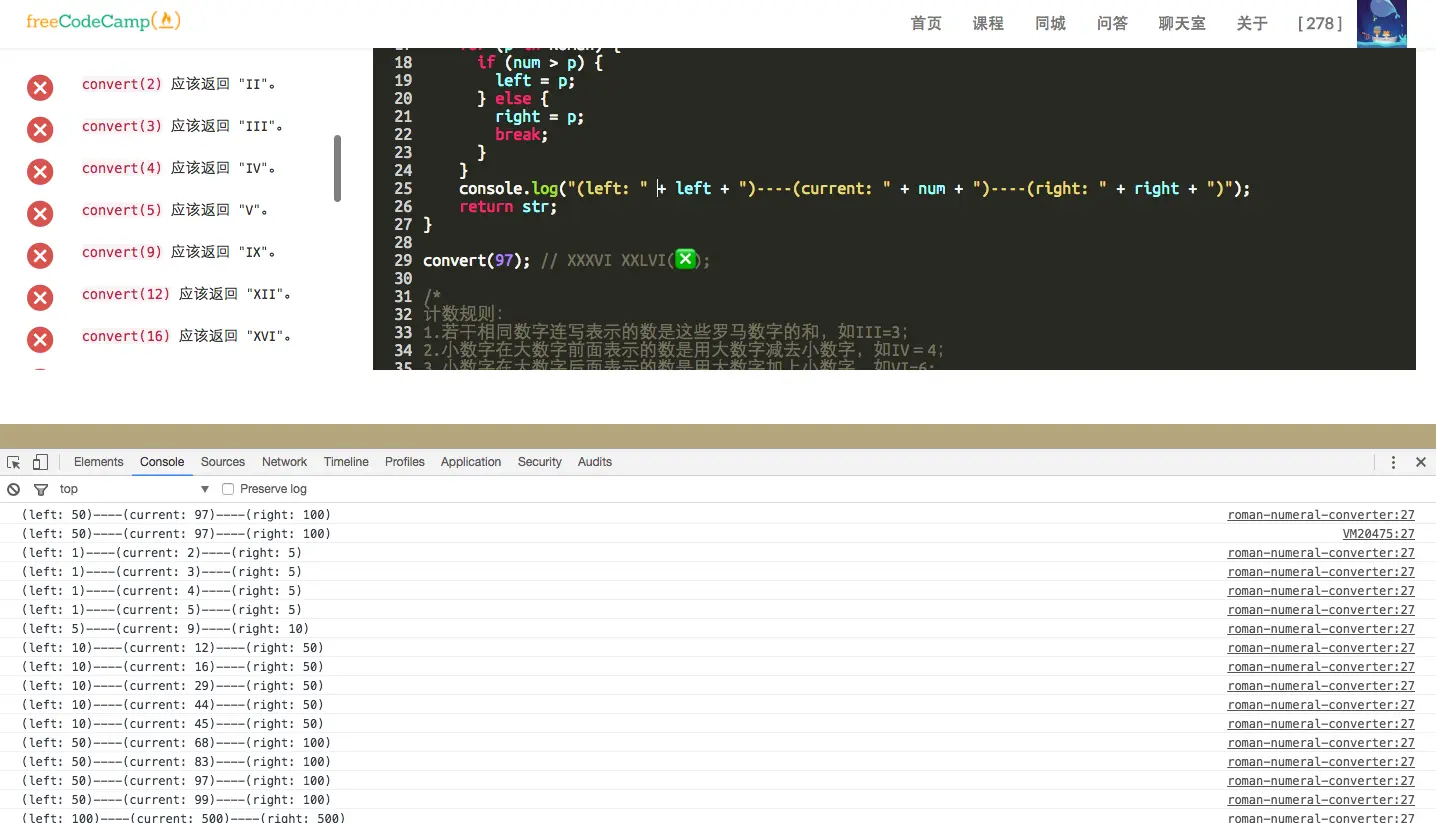Enable the Preserve log checkbox
The image size is (1436, 823).
click(228, 489)
